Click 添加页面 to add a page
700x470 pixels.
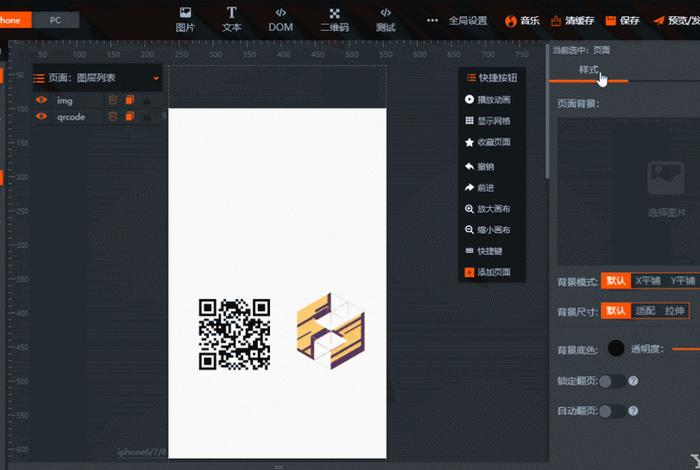tap(488, 272)
